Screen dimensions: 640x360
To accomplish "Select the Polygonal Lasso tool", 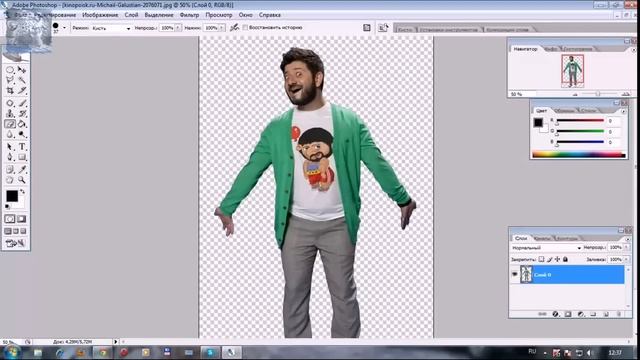I will [10, 80].
